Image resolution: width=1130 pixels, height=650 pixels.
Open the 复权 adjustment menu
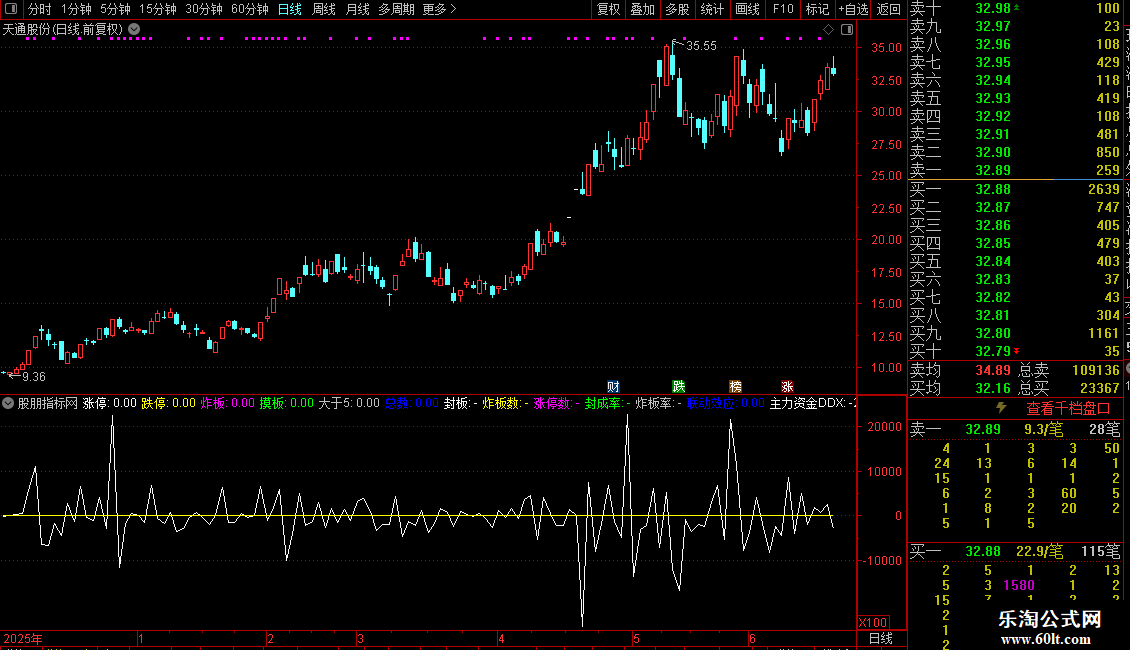(x=608, y=9)
